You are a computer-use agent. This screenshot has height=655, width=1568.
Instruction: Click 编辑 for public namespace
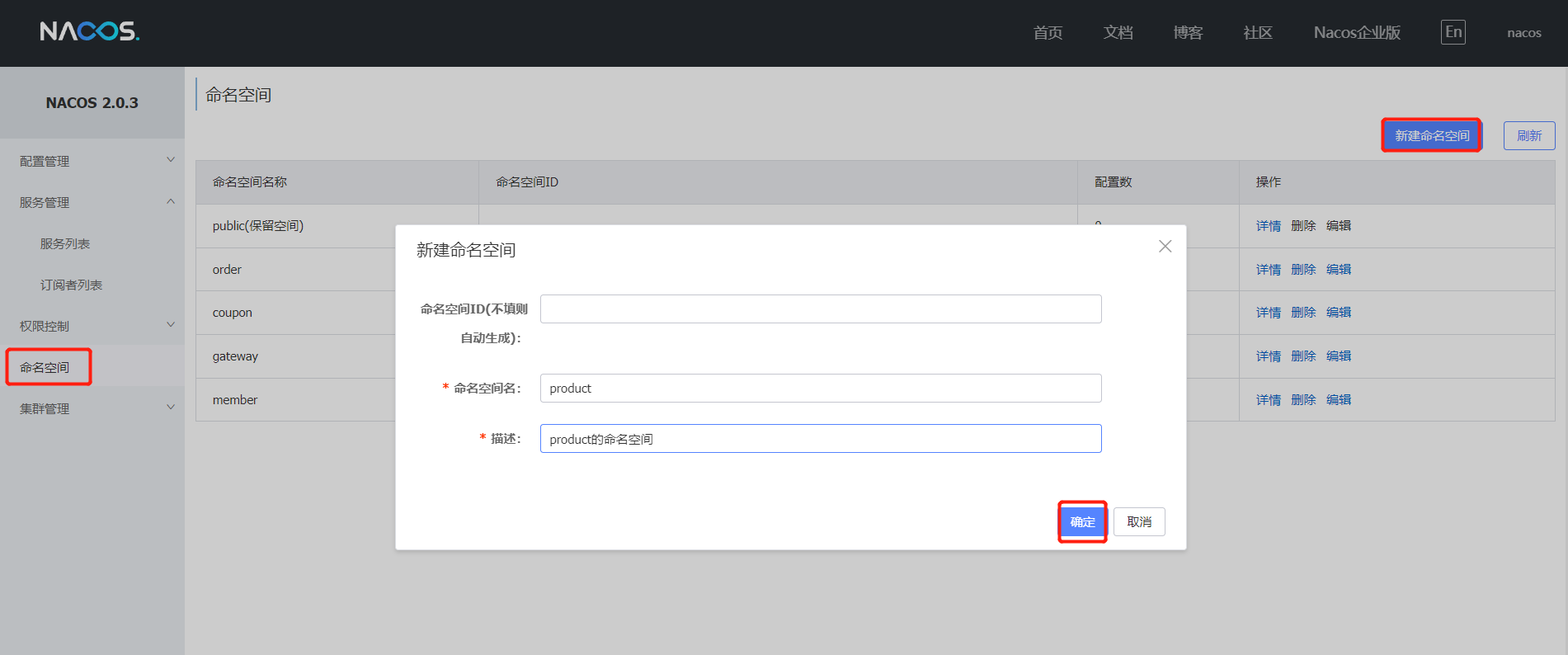click(x=1339, y=225)
